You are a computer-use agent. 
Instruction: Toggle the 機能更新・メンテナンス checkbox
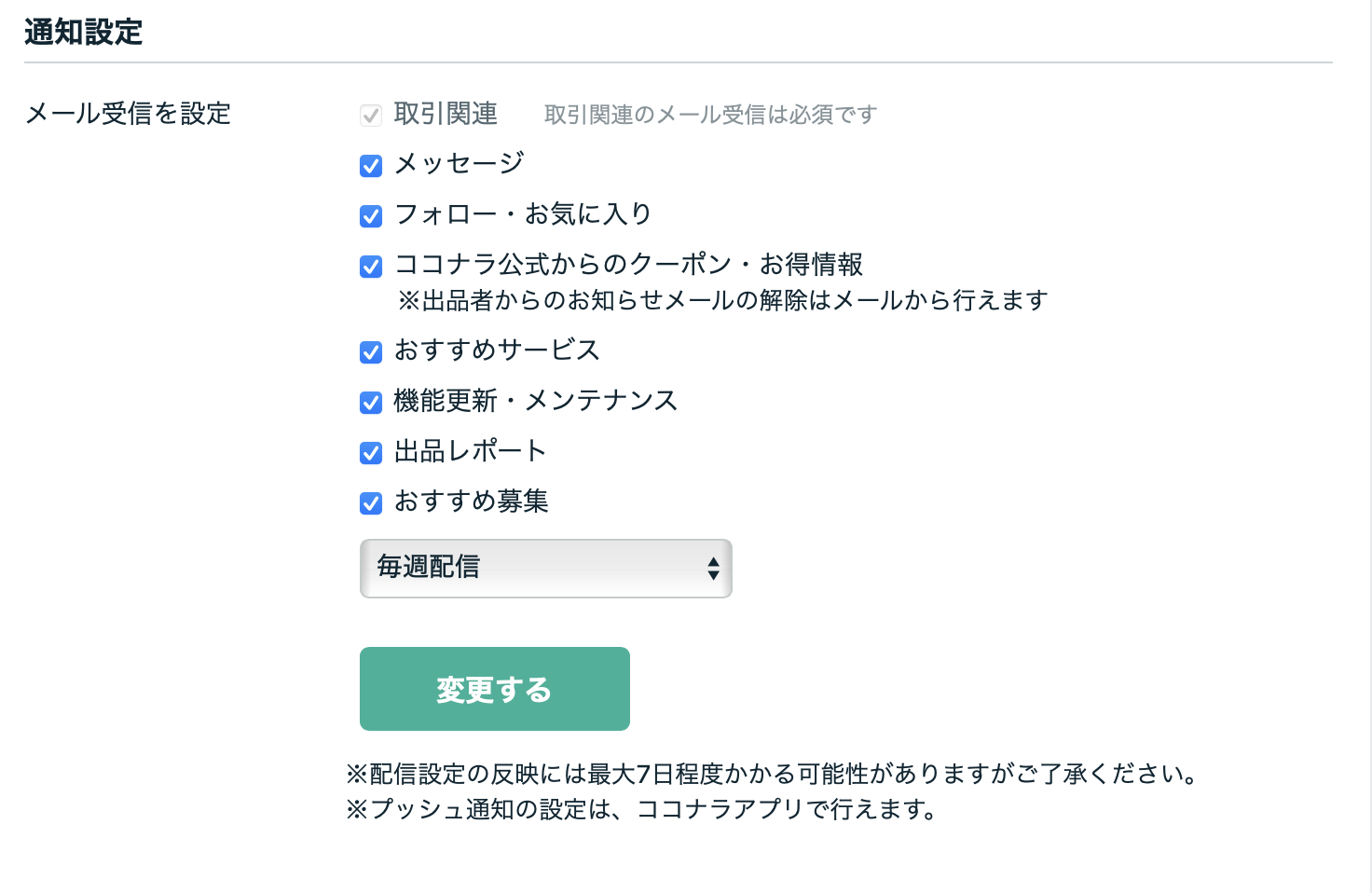[x=371, y=403]
